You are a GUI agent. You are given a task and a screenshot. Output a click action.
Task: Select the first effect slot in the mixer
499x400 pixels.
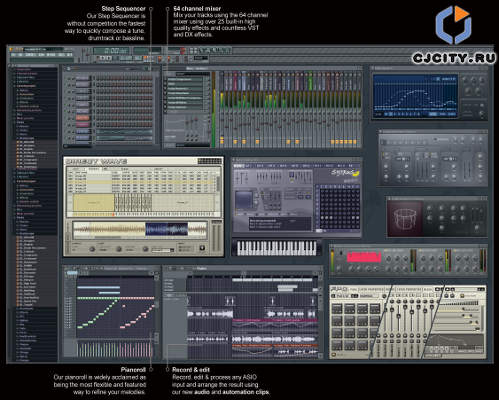pyautogui.click(x=184, y=80)
